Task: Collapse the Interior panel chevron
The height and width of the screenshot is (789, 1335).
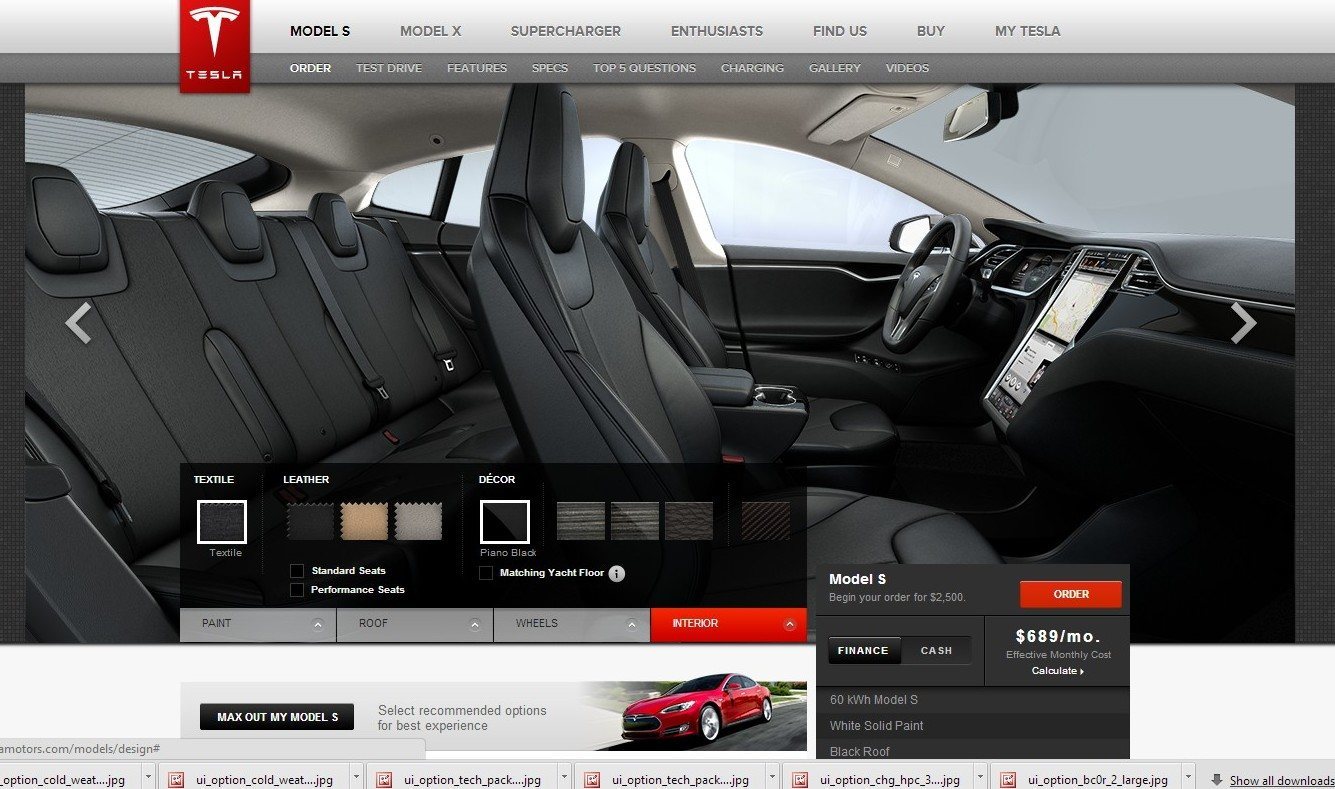Action: pos(789,624)
